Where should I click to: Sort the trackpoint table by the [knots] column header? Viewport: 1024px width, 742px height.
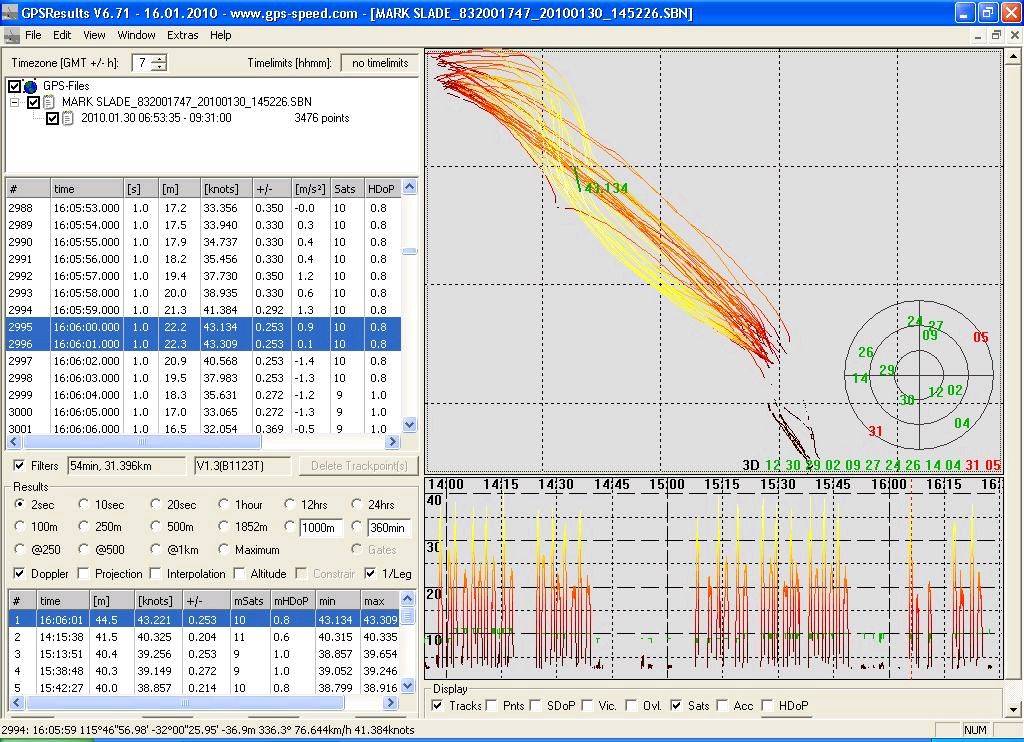(x=224, y=189)
